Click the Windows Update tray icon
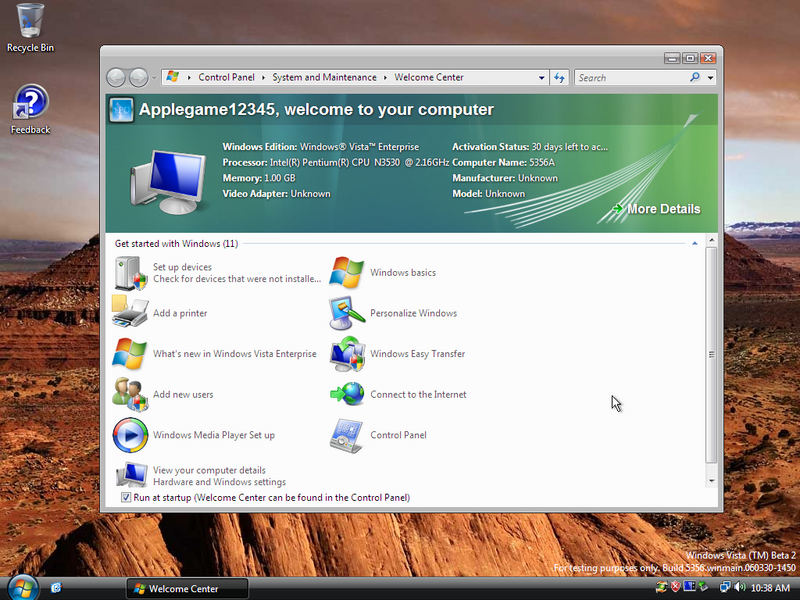This screenshot has width=800, height=600. [x=661, y=587]
